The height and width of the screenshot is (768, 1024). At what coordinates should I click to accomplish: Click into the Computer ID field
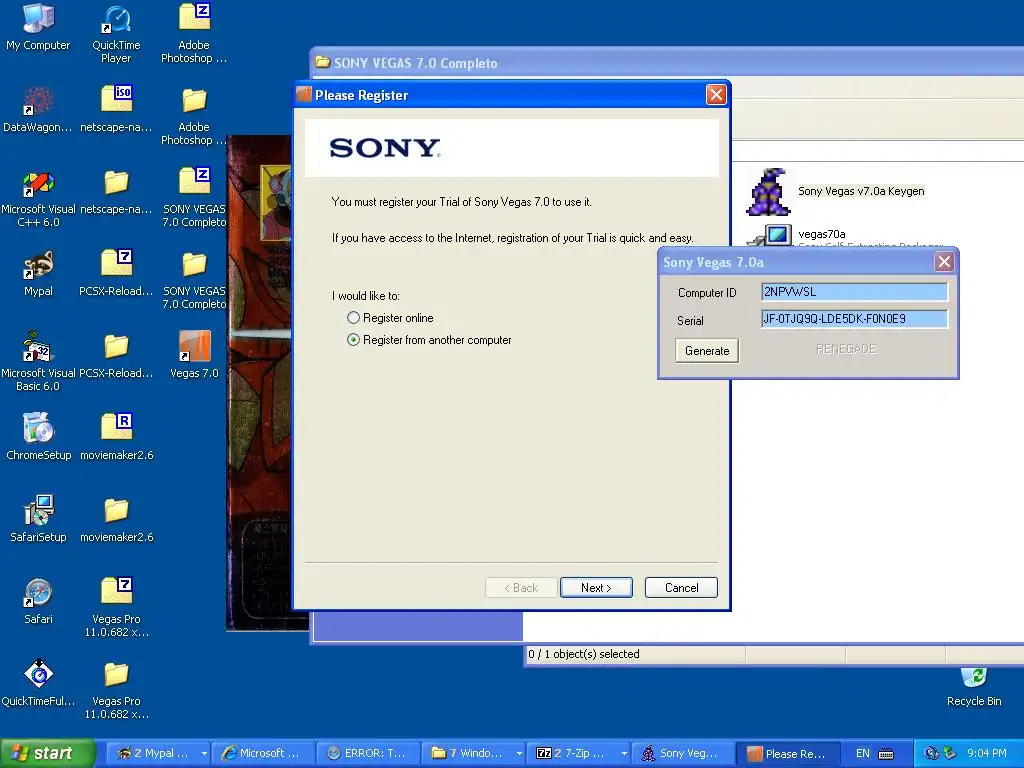click(x=854, y=292)
